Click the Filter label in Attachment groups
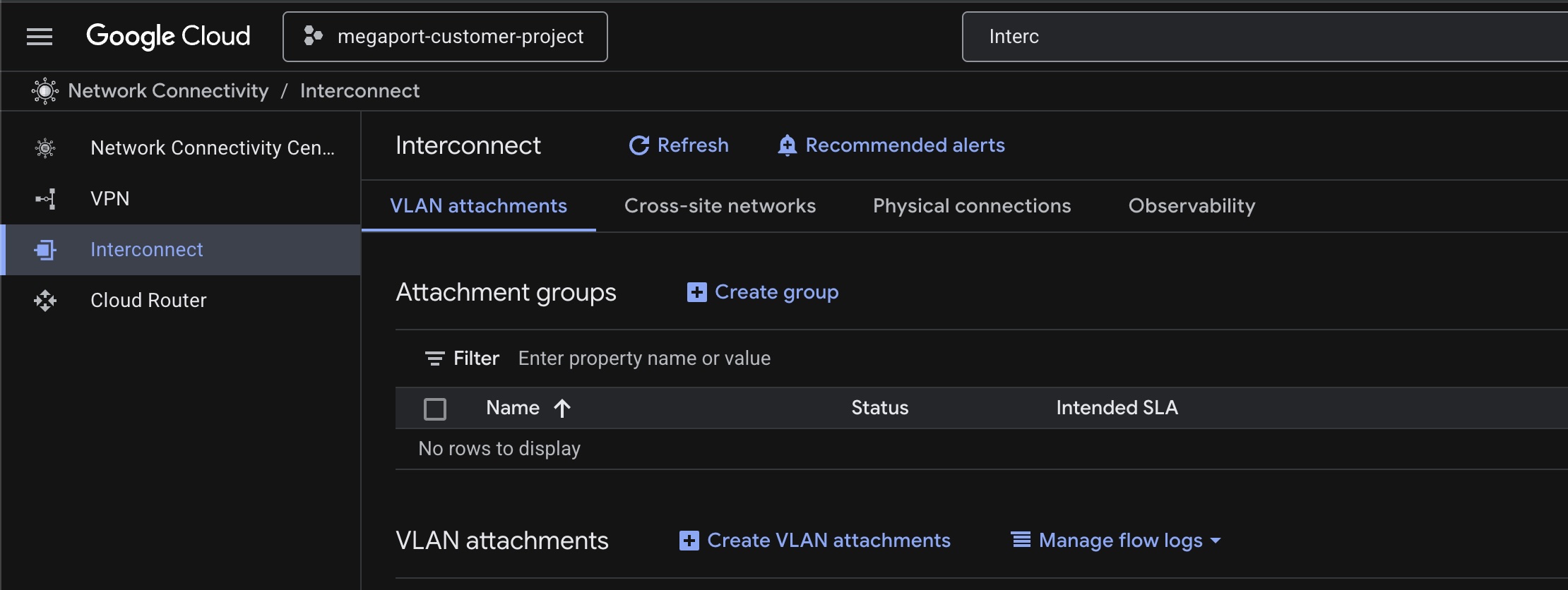1568x590 pixels. [x=476, y=359]
